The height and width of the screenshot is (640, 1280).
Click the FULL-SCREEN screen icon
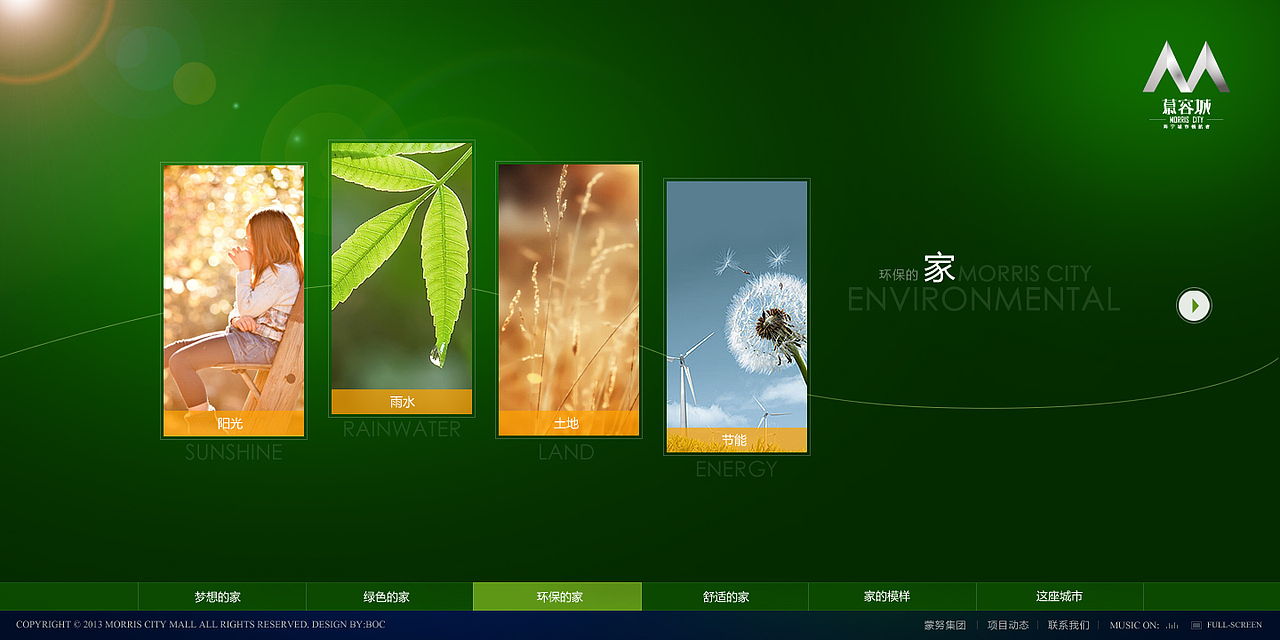click(1196, 625)
